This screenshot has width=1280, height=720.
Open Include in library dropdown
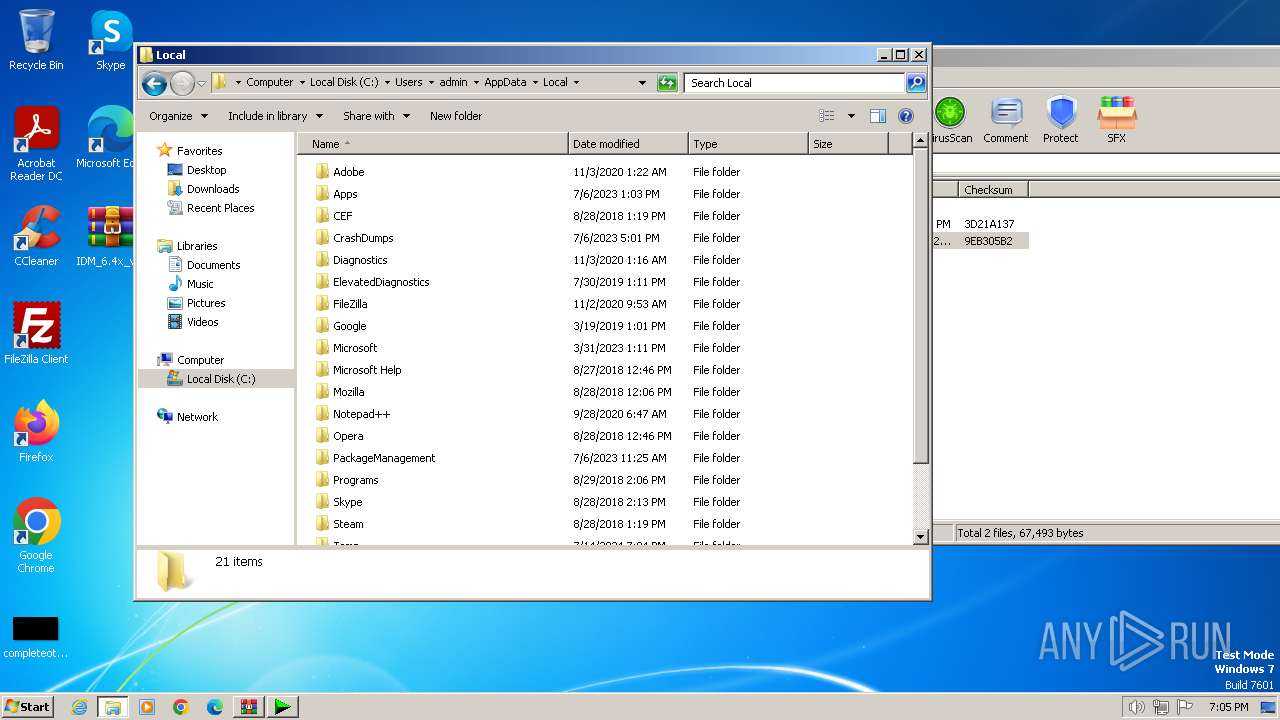pos(275,116)
